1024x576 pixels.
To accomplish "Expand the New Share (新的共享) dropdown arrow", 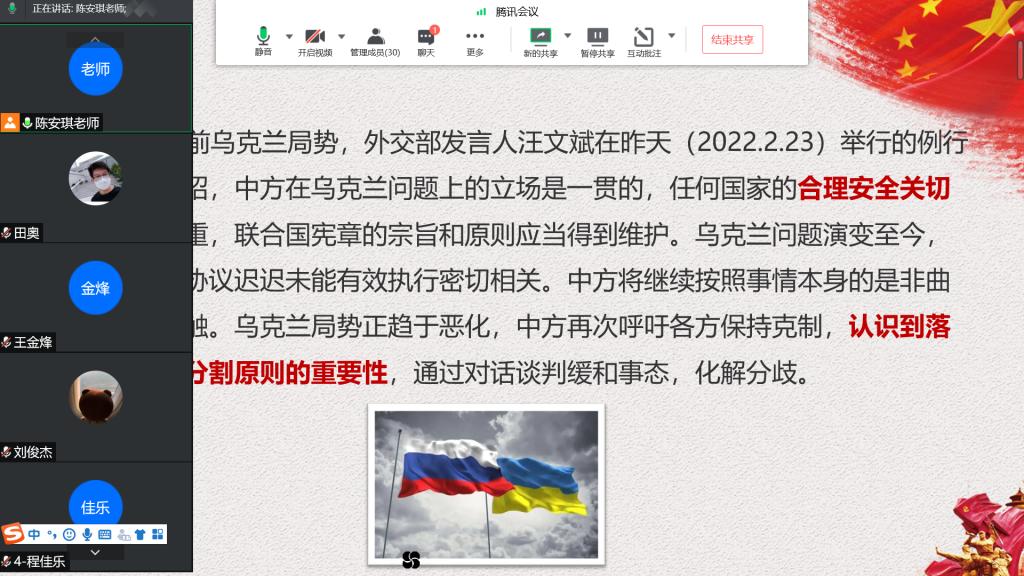I will point(567,36).
